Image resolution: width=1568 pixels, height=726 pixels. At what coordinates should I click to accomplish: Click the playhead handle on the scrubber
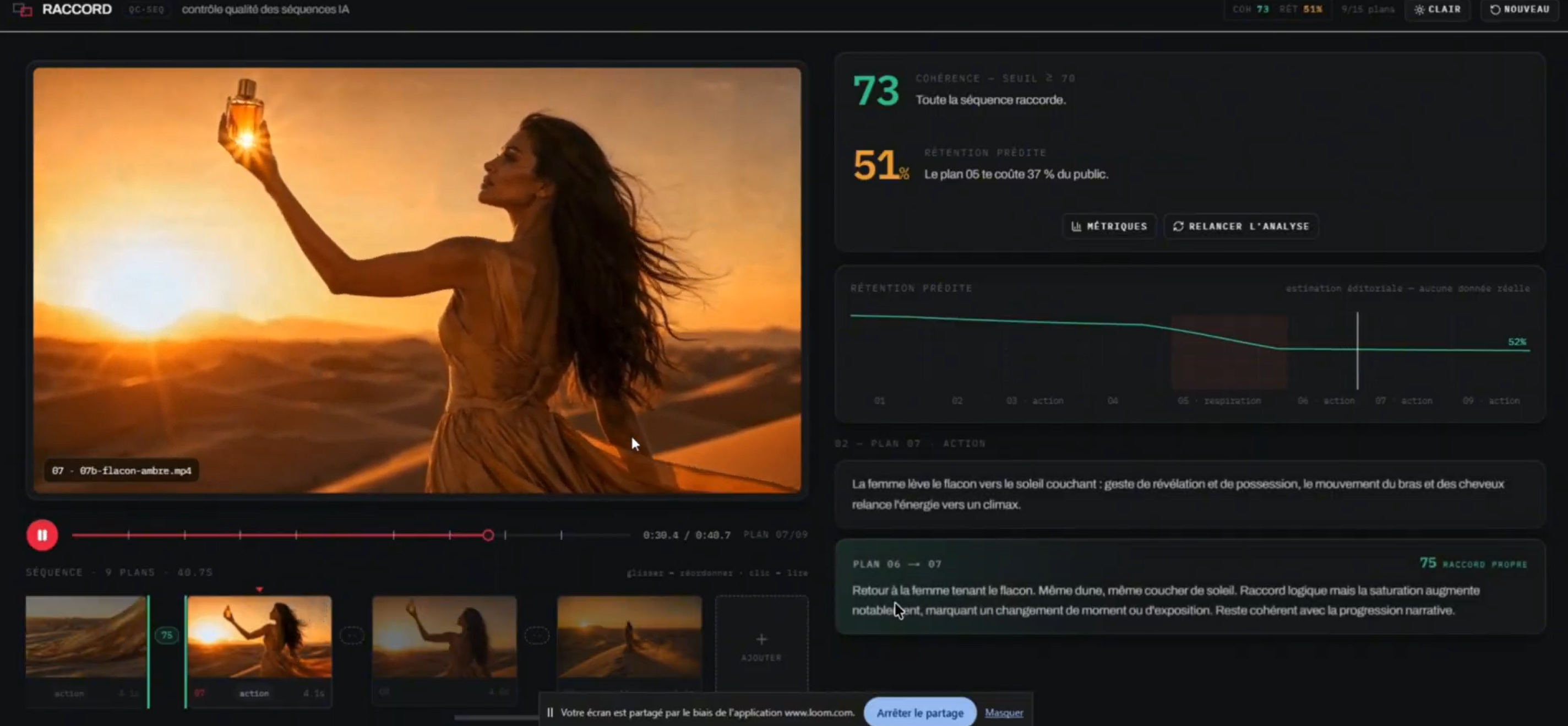click(488, 535)
